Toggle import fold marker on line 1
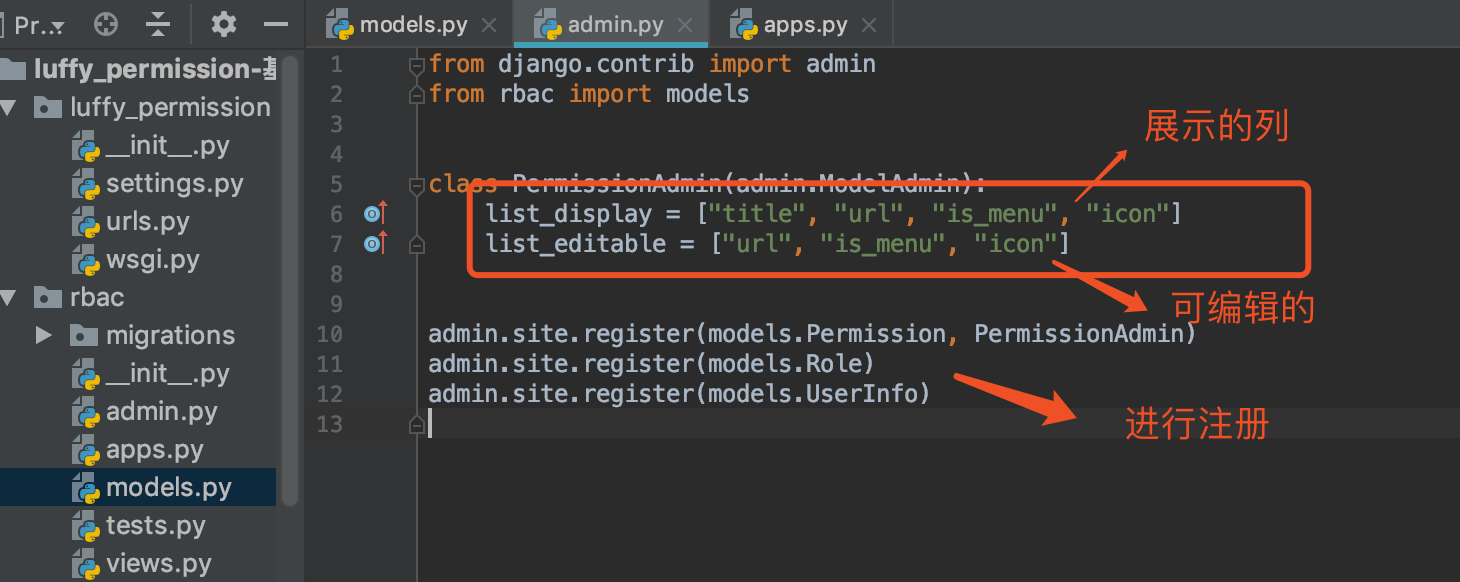The height and width of the screenshot is (582, 1460). coord(417,65)
